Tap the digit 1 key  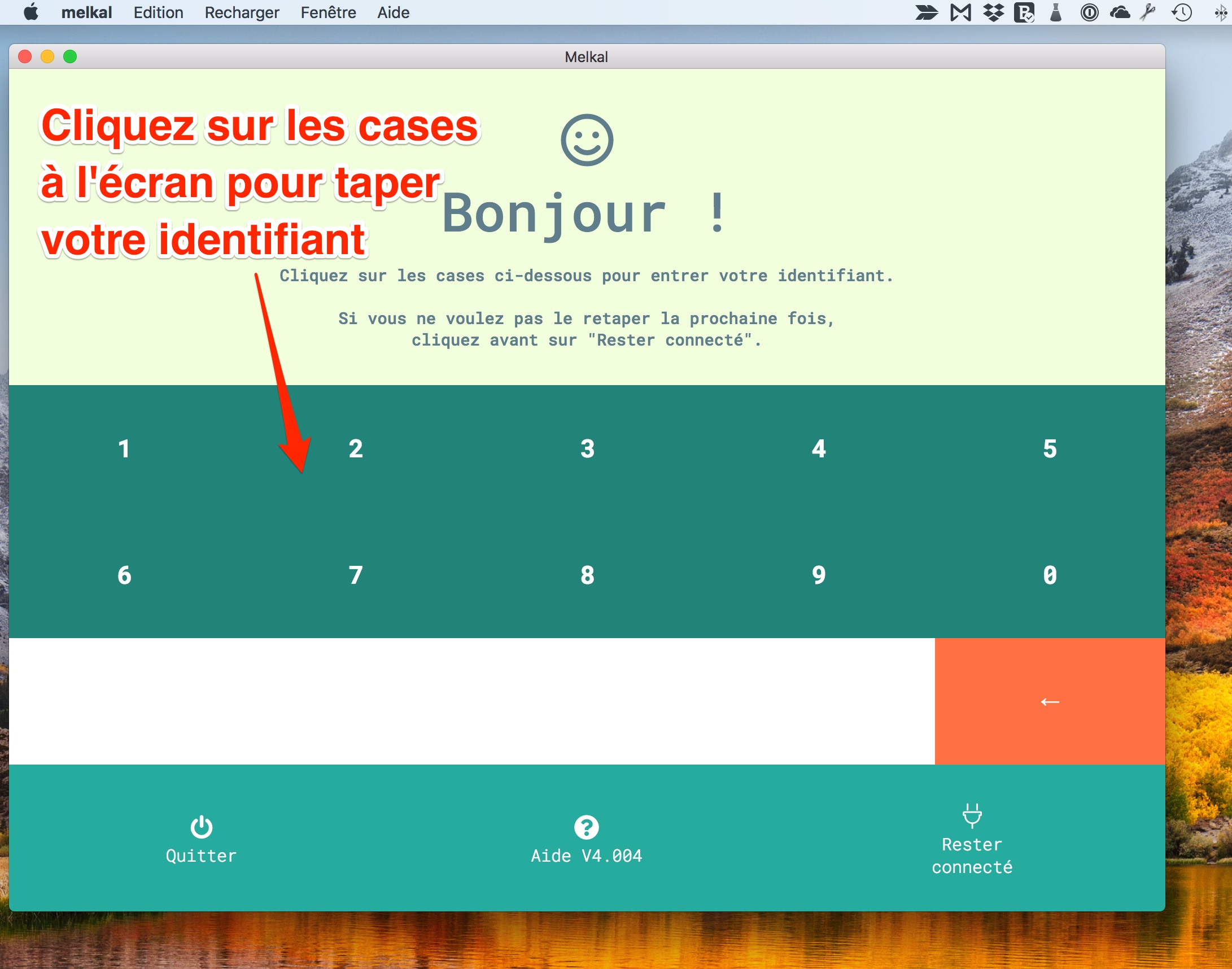(x=124, y=449)
